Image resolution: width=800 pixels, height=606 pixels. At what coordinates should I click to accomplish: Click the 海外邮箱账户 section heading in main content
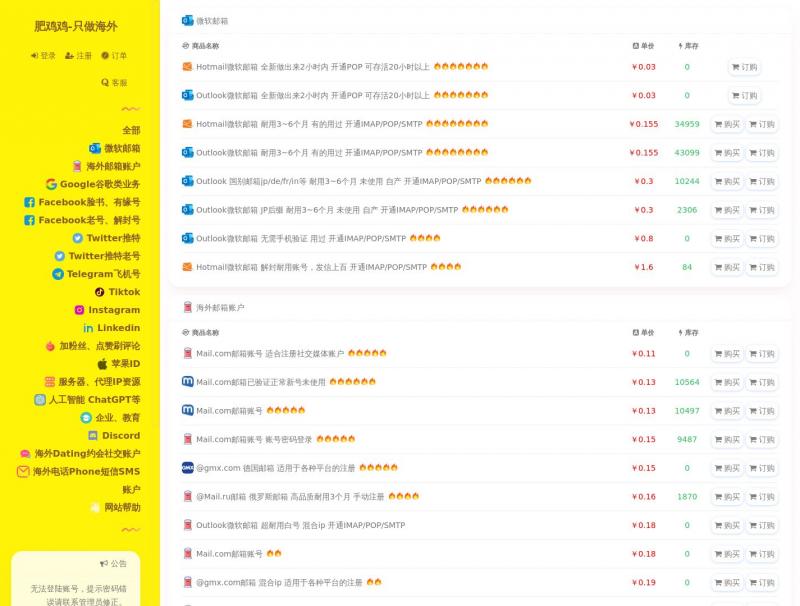point(220,308)
